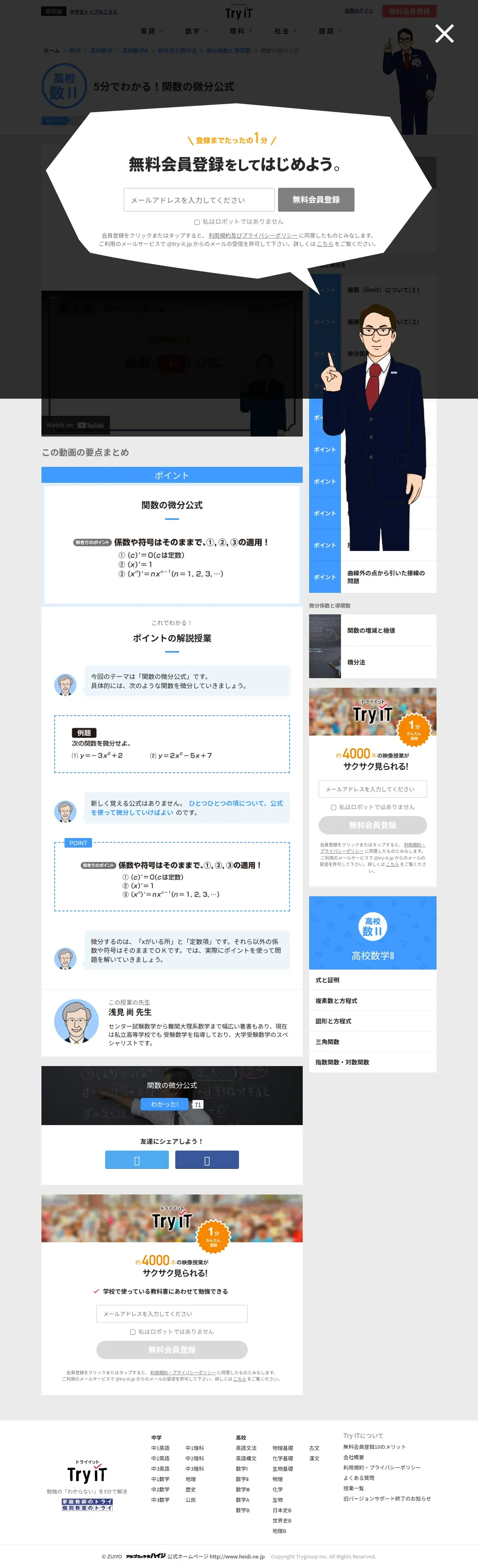
Task: Click the white 高校数II badge in blue sidebar banner
Action: 373,926
